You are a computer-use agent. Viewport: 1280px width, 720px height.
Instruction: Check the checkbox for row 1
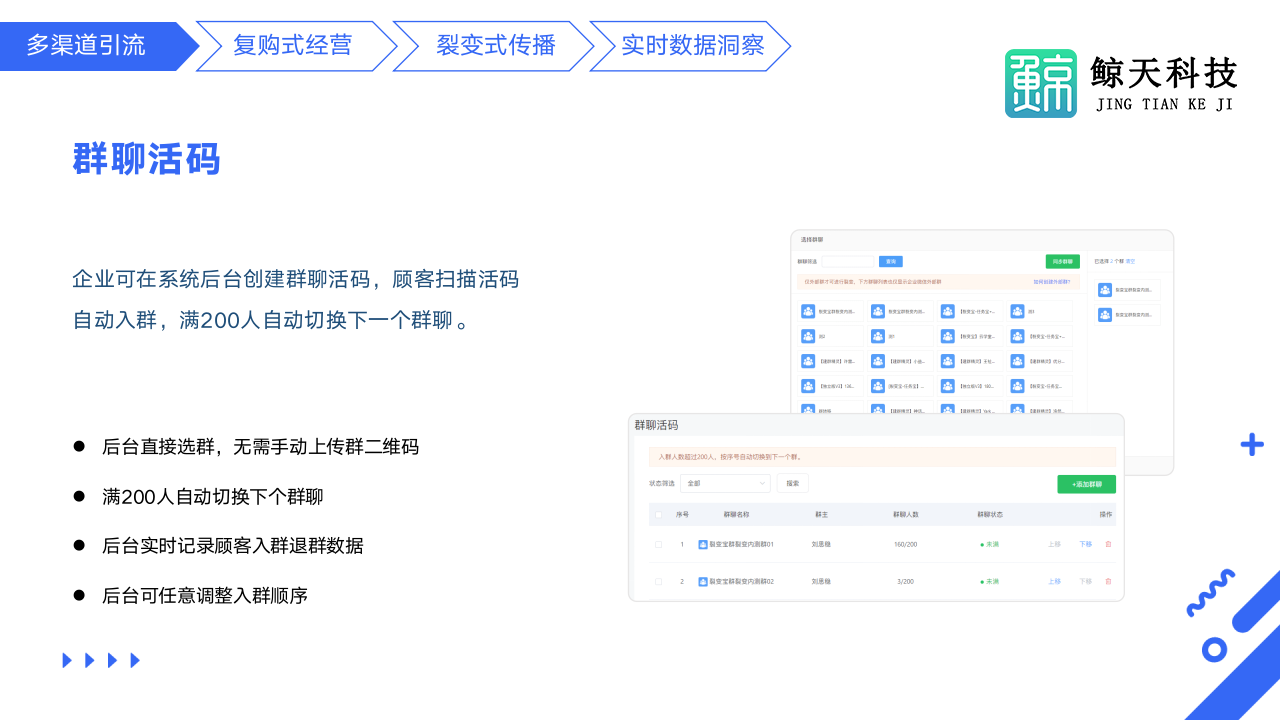658,544
